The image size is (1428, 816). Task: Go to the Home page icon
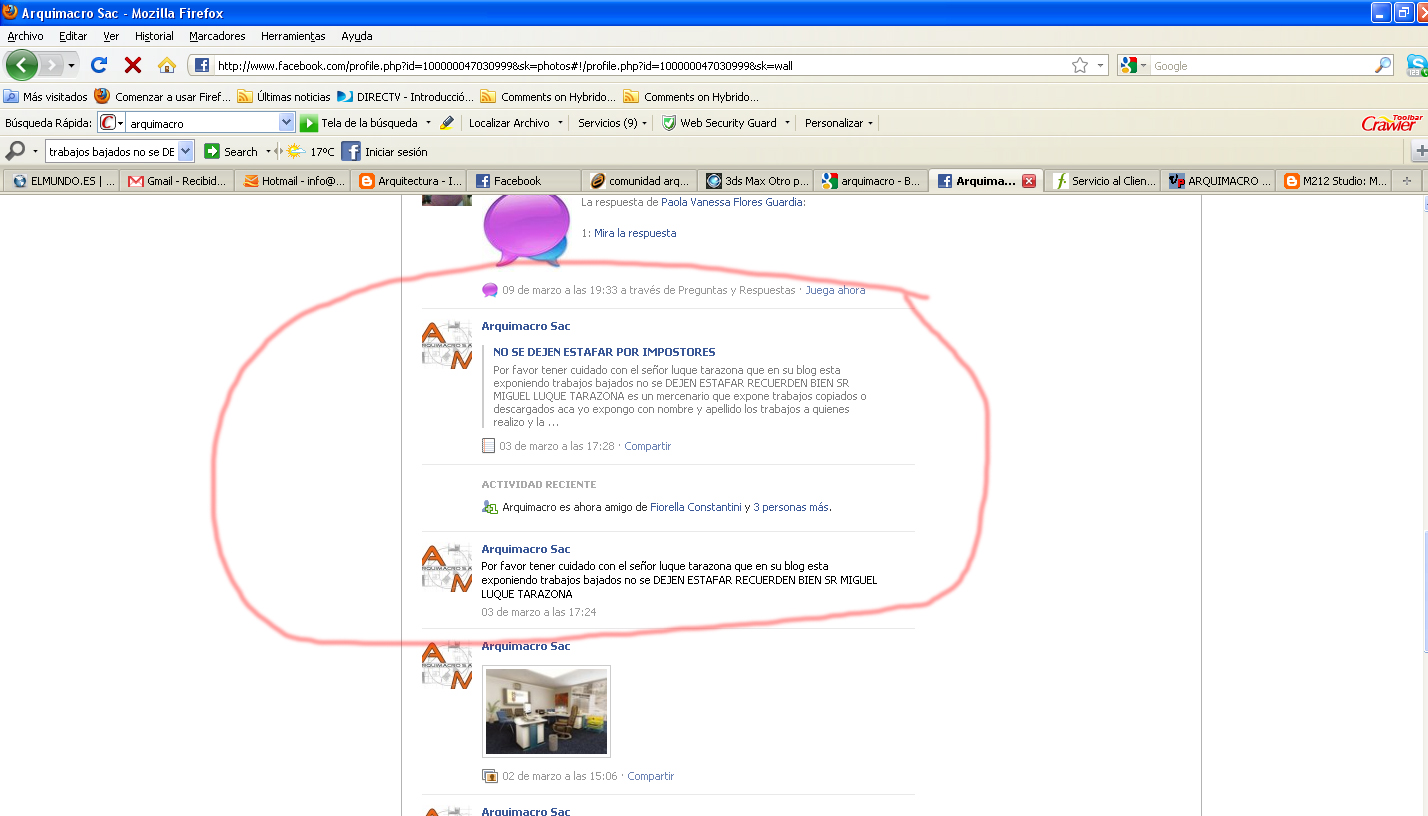click(x=167, y=65)
